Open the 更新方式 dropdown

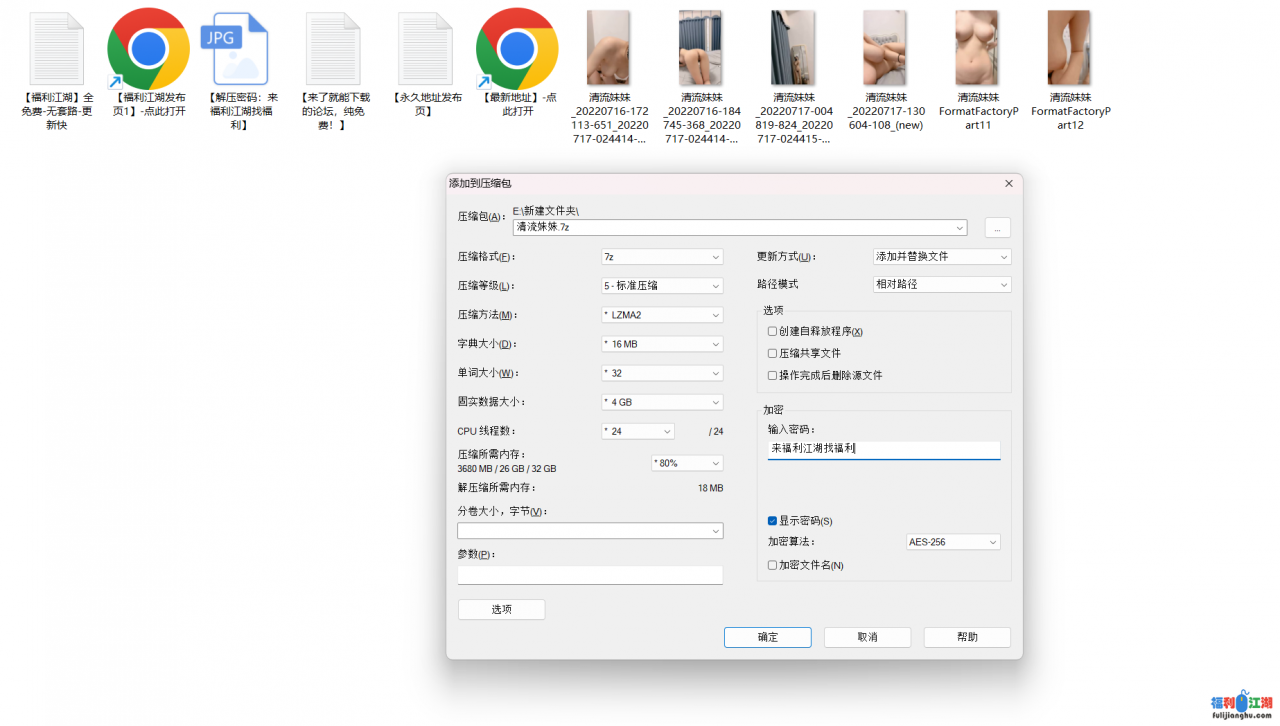[x=941, y=257]
